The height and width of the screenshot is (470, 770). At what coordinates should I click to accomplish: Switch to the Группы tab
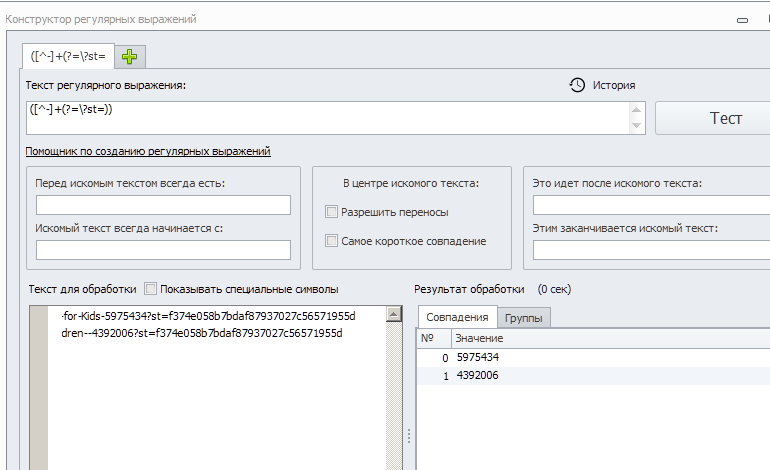click(x=524, y=318)
